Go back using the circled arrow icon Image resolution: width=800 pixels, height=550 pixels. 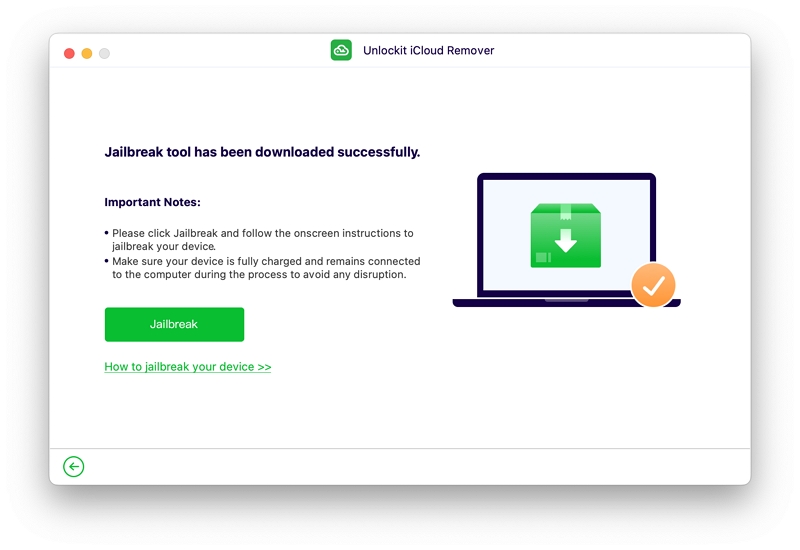[73, 466]
